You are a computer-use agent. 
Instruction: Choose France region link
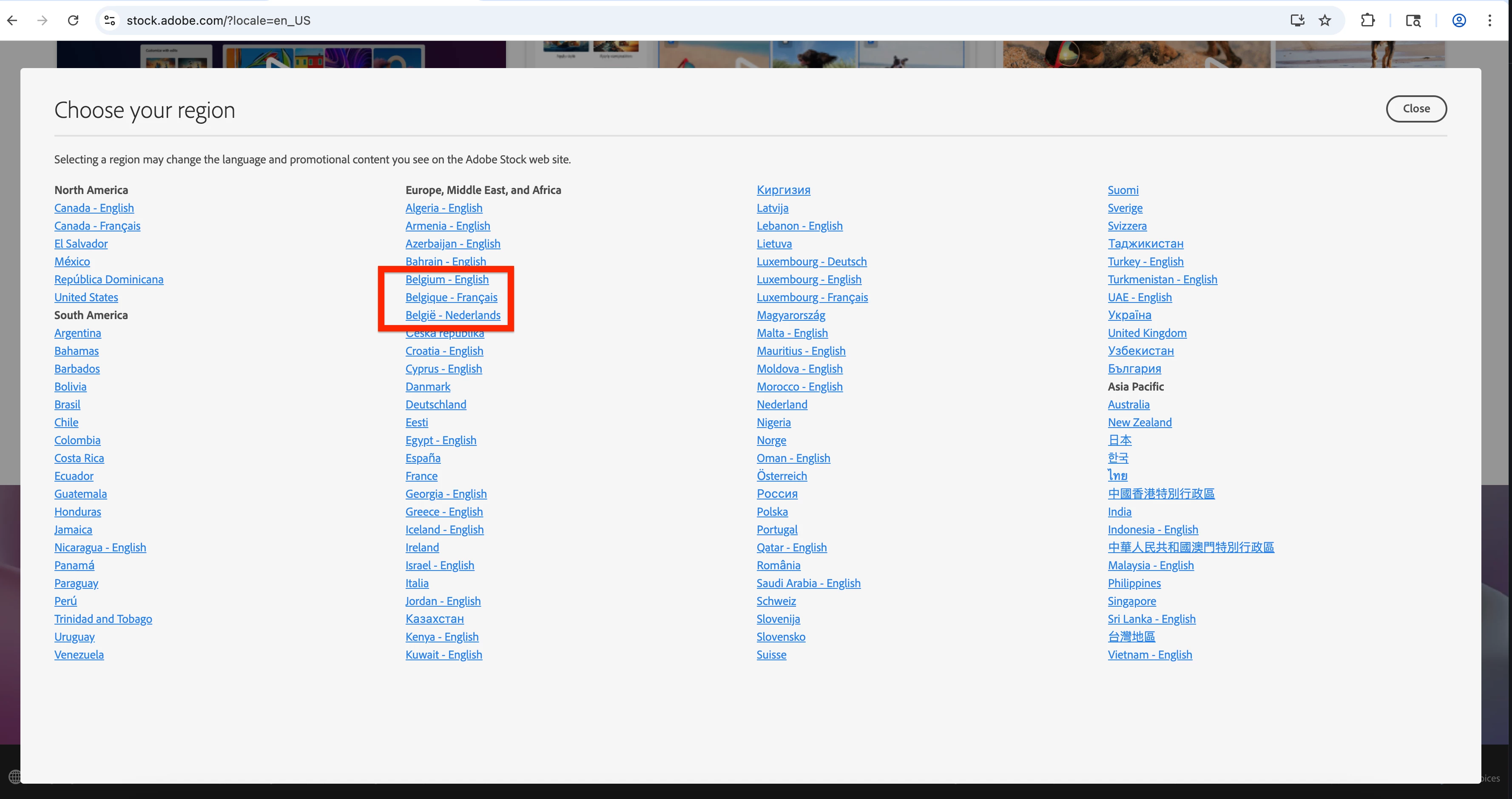421,476
